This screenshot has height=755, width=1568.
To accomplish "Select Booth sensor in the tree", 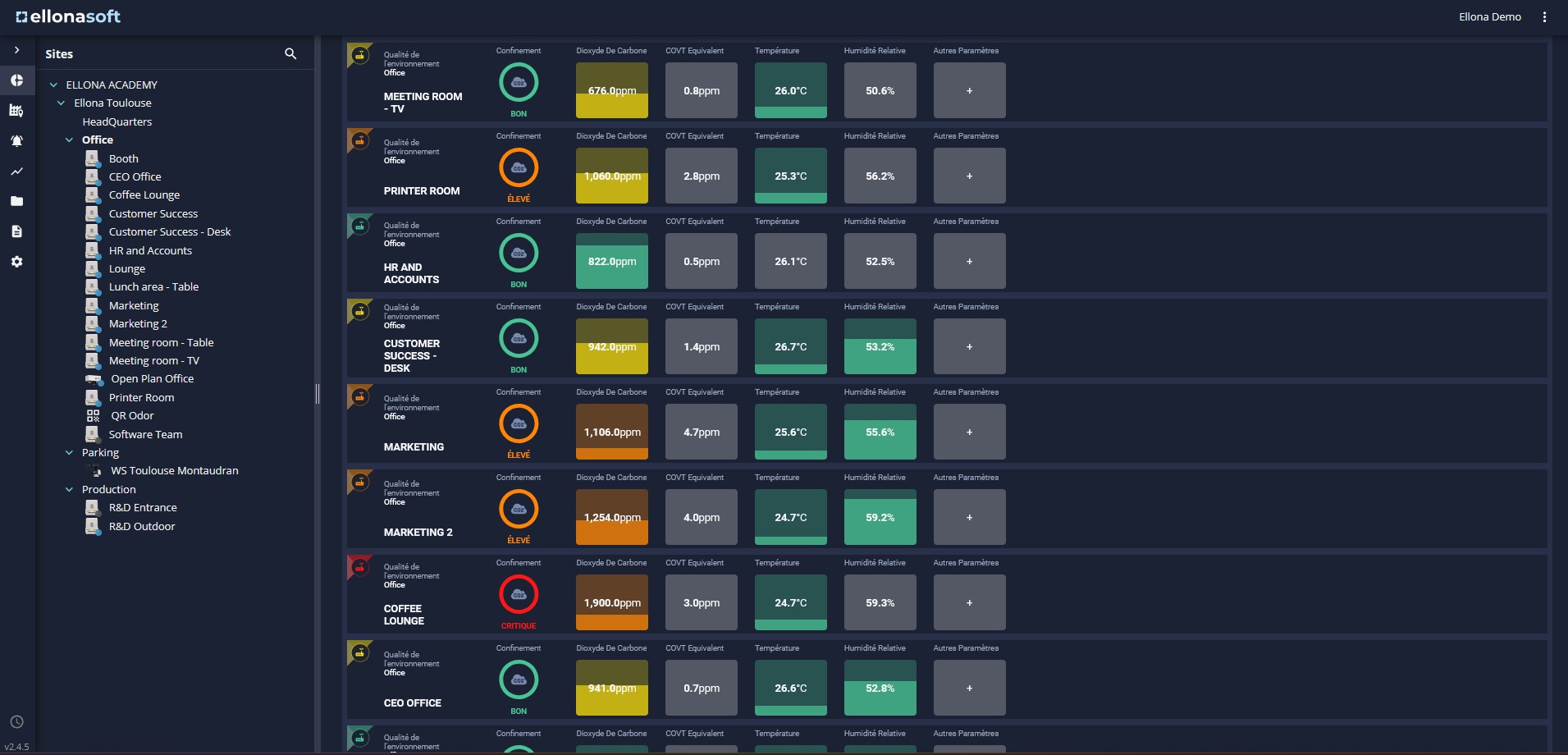I will [123, 158].
